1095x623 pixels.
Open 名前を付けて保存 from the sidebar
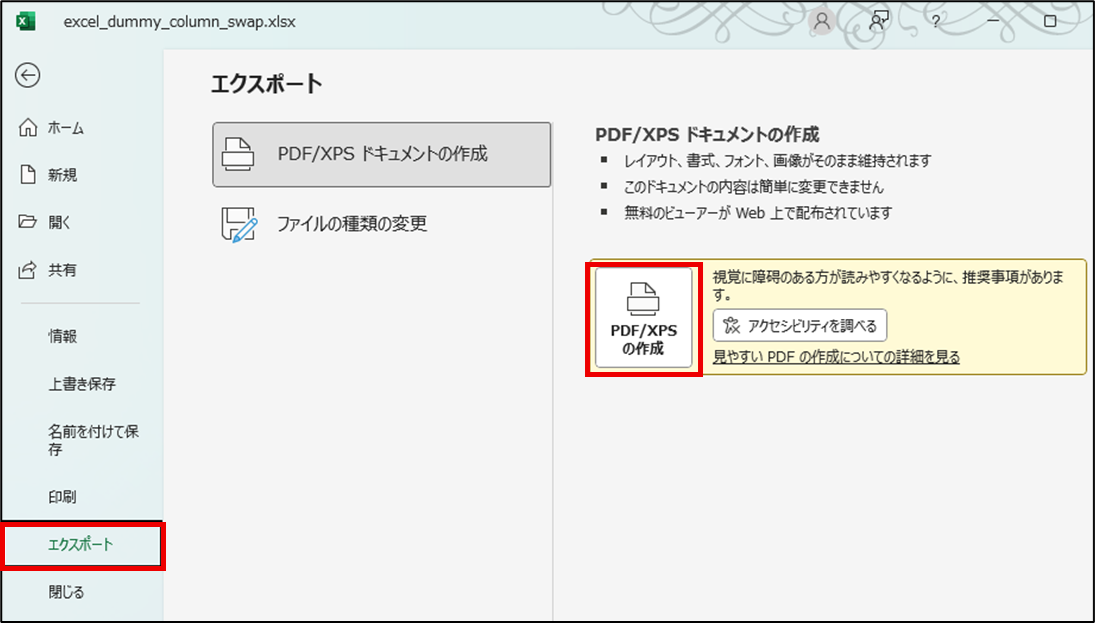tap(92, 440)
